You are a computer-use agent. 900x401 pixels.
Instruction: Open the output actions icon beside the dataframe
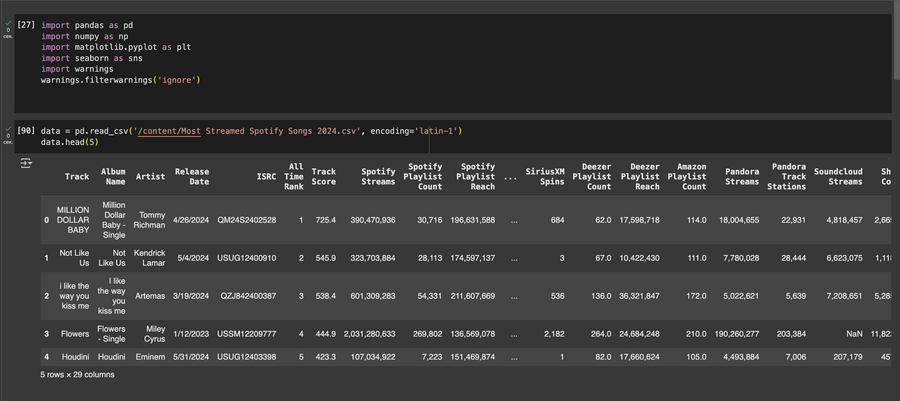point(26,163)
